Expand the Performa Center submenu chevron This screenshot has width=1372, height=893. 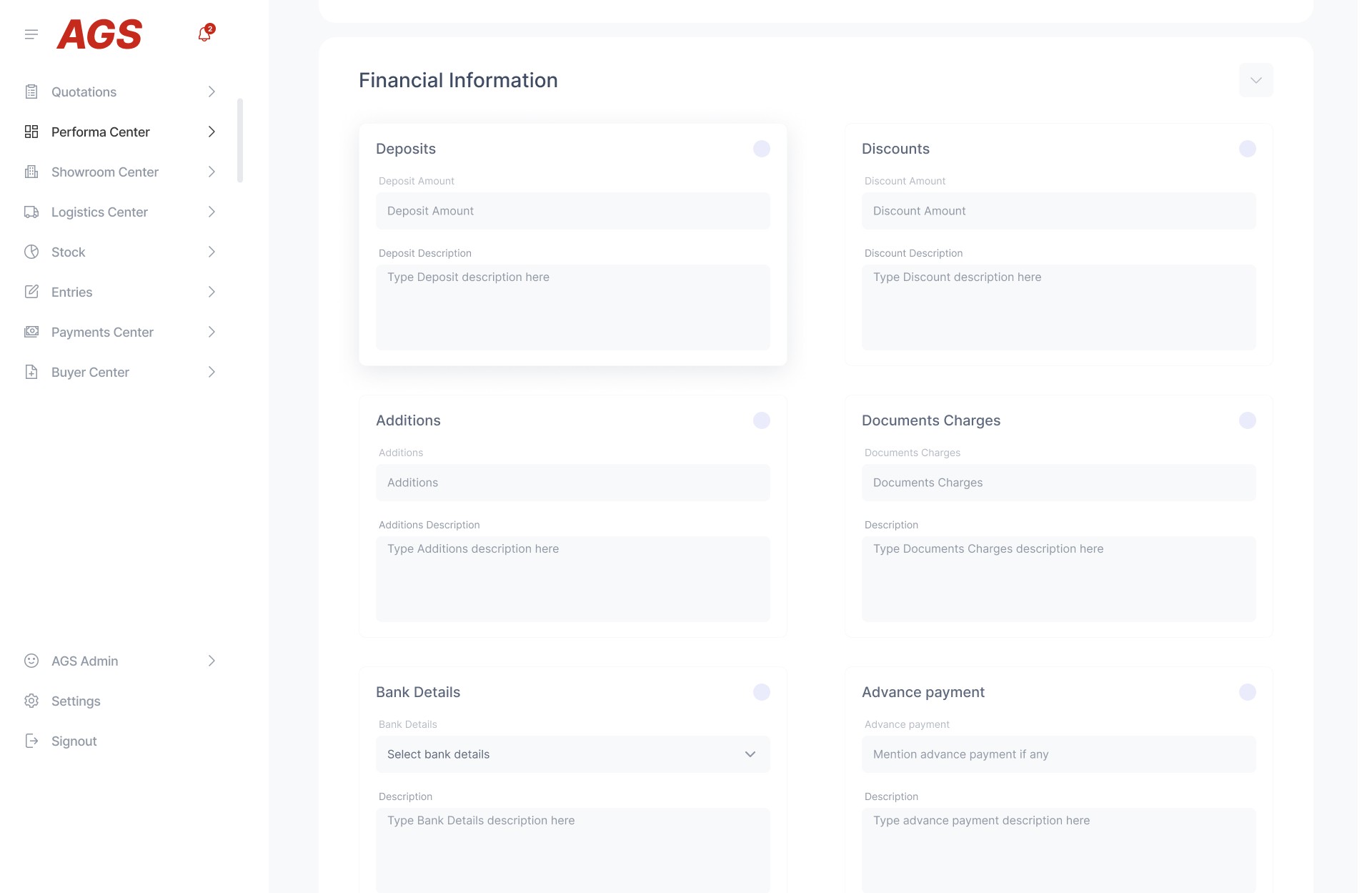(x=212, y=132)
